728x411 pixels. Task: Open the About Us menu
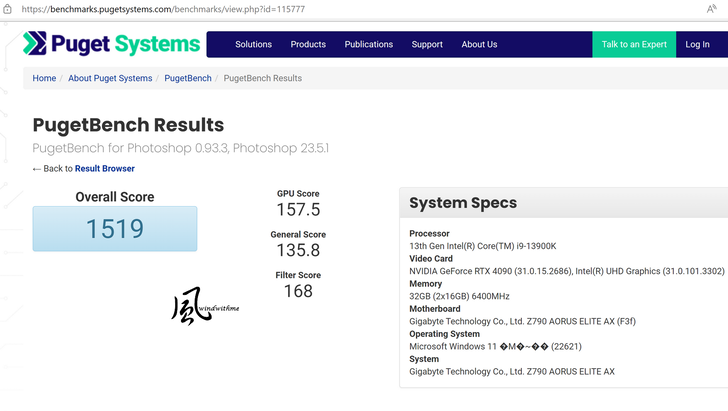pyautogui.click(x=479, y=44)
